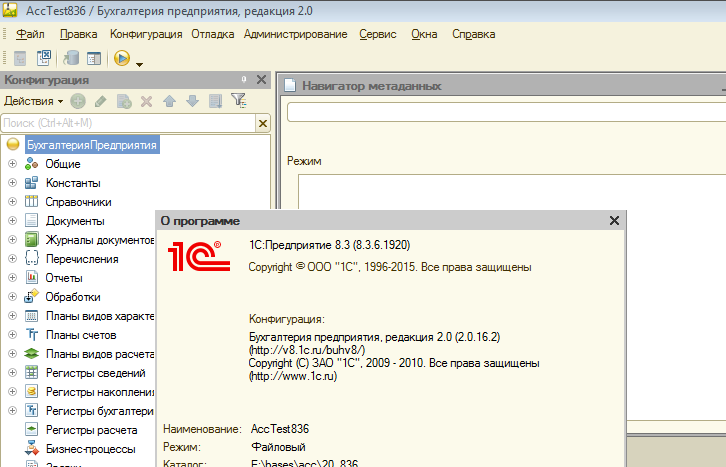Close the Конфигурация panel
The image size is (726, 467).
click(x=261, y=80)
